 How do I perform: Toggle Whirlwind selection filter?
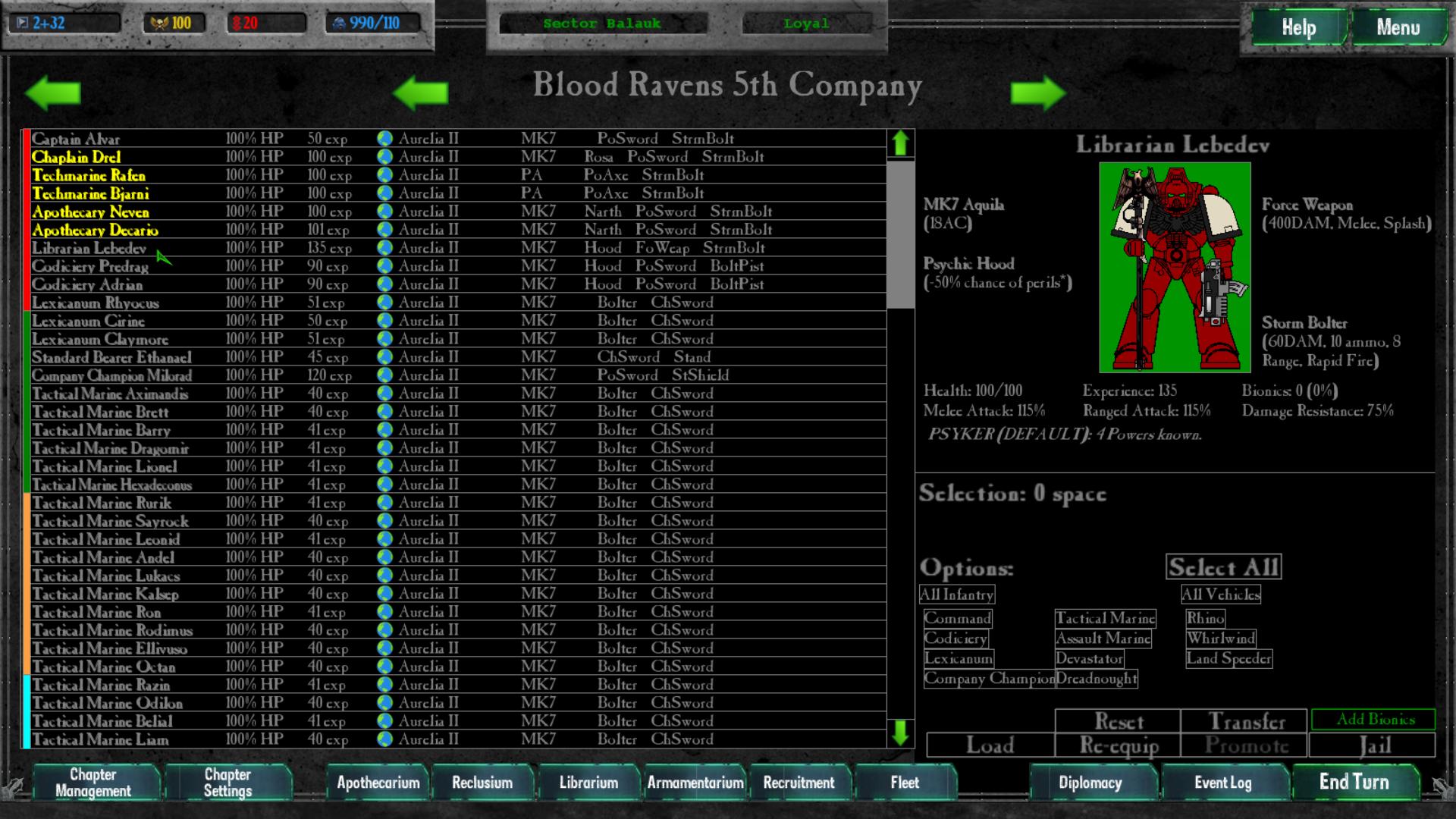pyautogui.click(x=1221, y=639)
